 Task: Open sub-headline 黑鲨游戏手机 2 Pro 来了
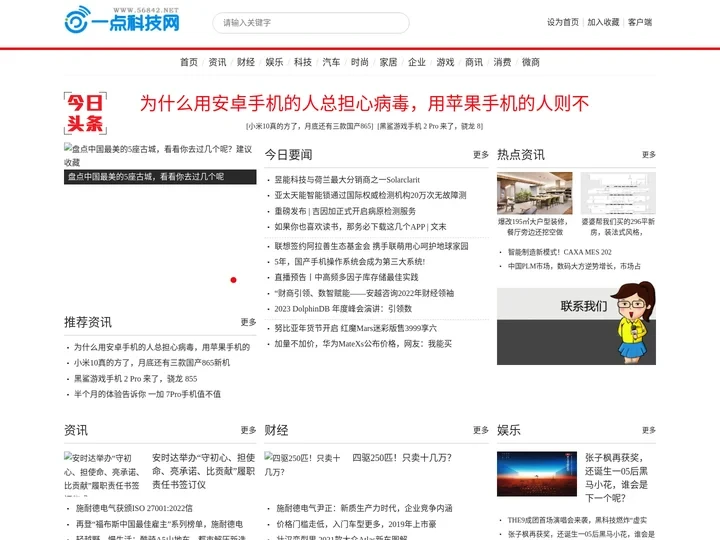[x=430, y=126]
